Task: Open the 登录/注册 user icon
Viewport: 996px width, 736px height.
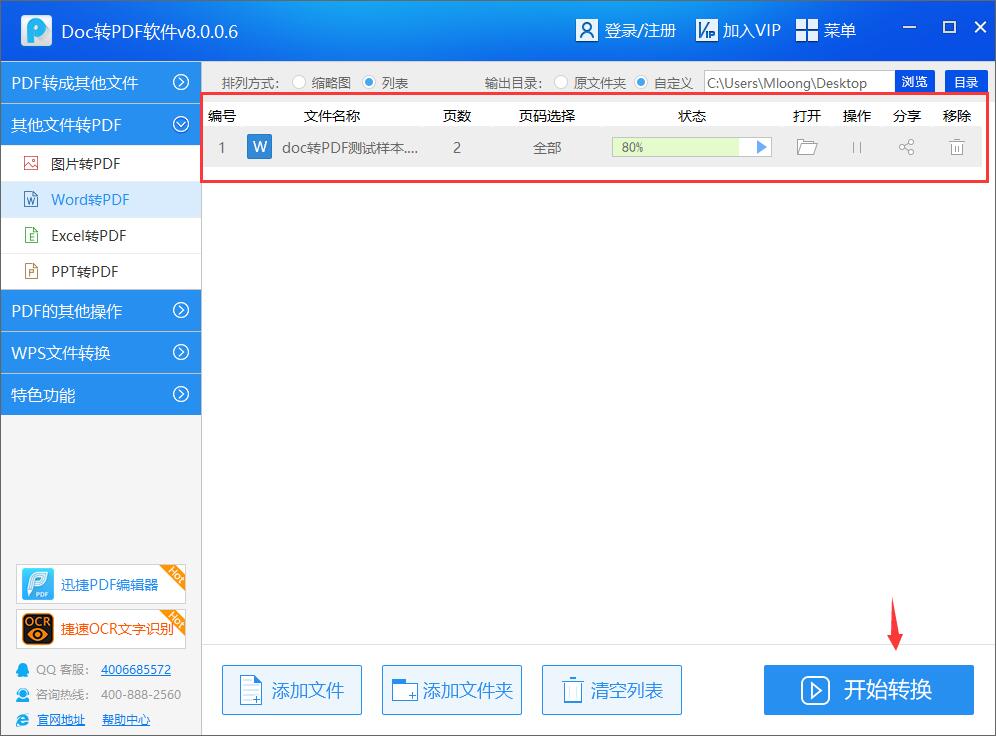Action: (x=587, y=30)
